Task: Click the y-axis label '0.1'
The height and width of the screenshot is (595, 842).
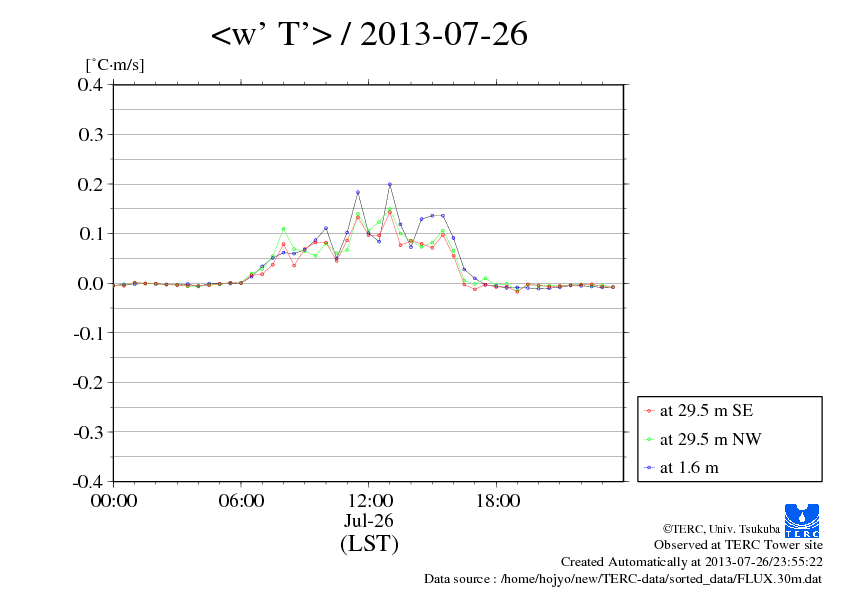Action: 90,234
